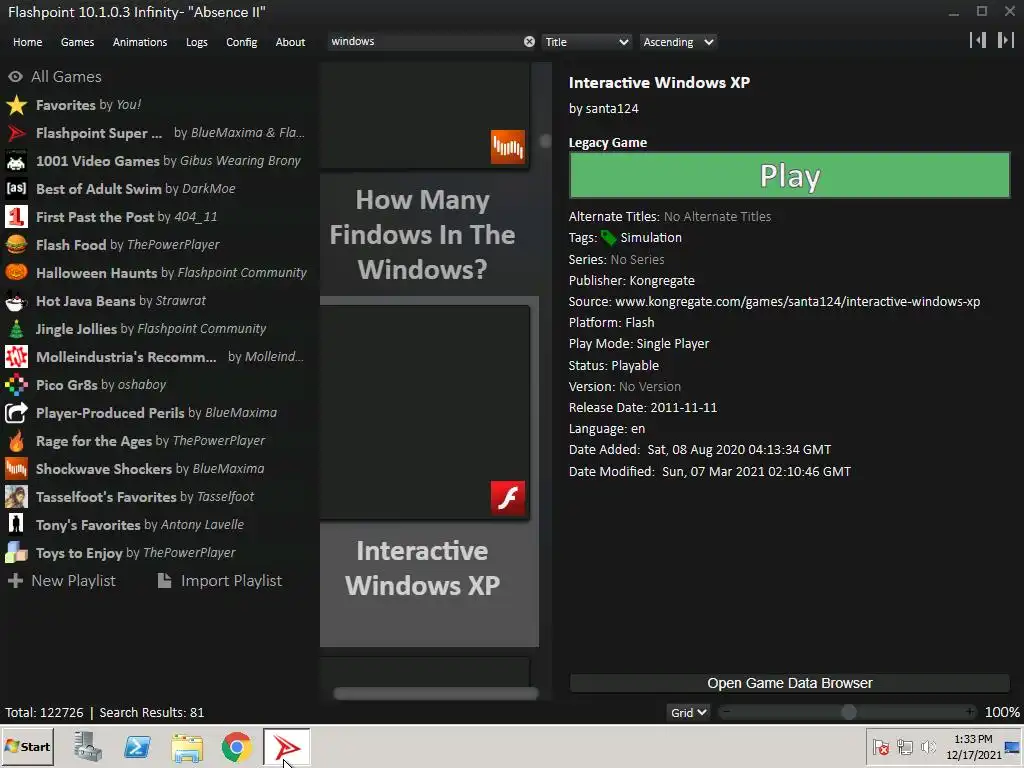Open the Shockwave Shockers playlist icon
This screenshot has width=1024, height=768.
[x=16, y=469]
